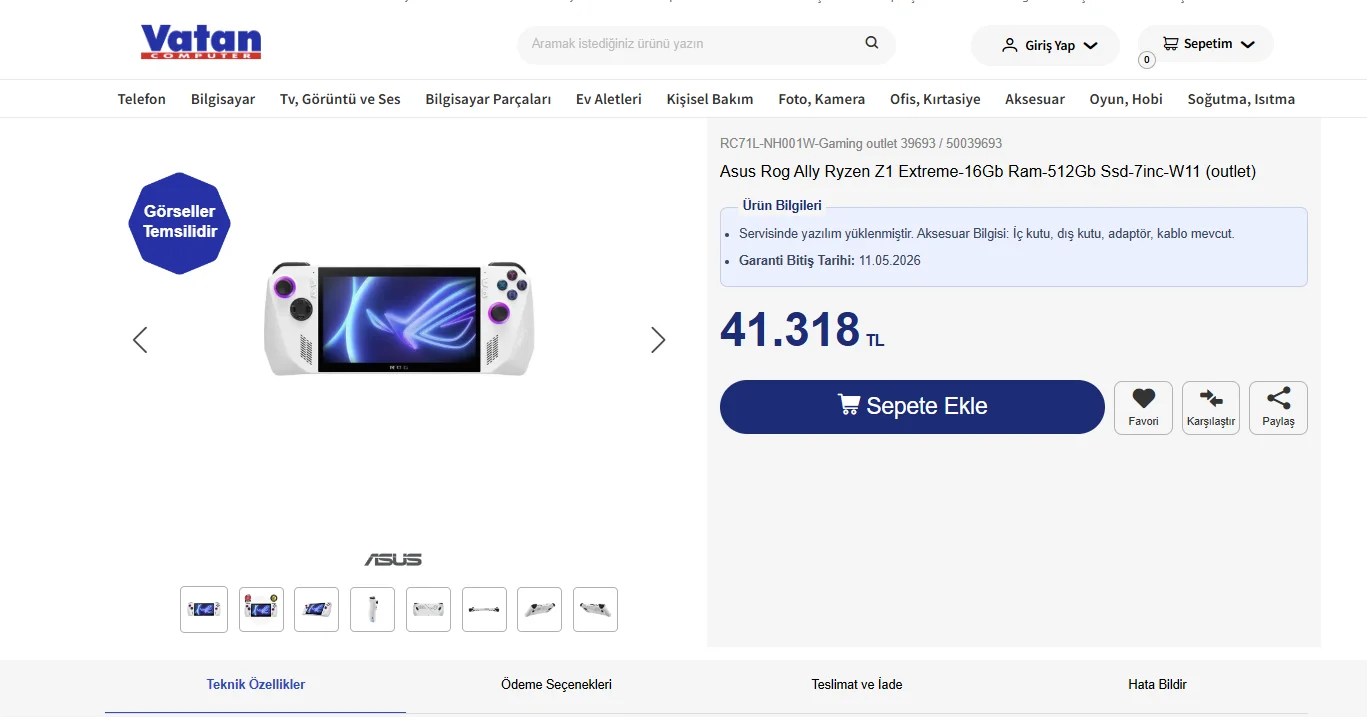Click the Karşılaştır compare arrows icon
Viewport: 1367px width, 721px height.
coord(1210,398)
